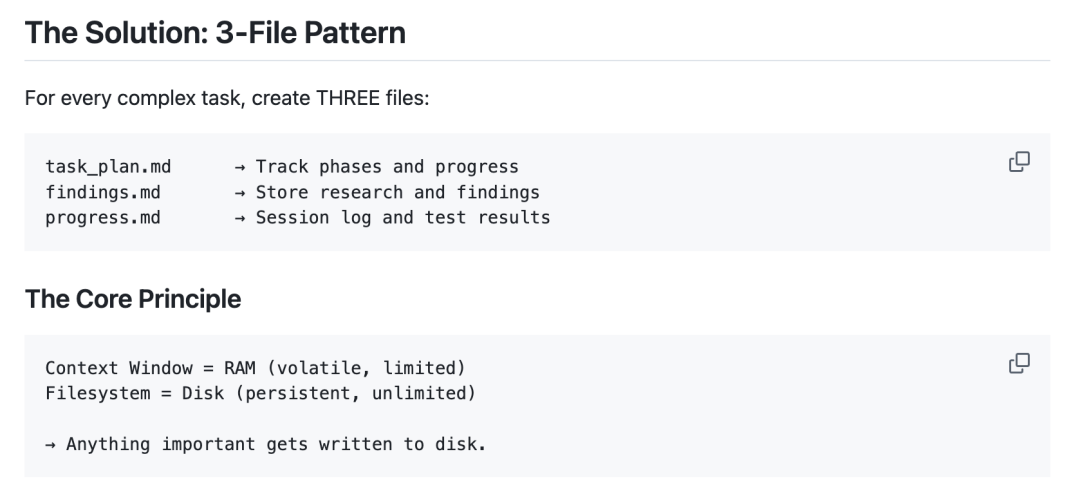Click the arrow before "Store research"
Screen dimensions: 1080x501
239,192
